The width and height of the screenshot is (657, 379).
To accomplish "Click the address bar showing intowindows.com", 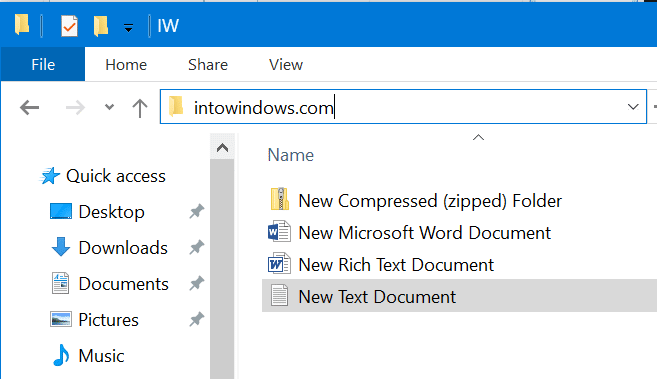I will coord(403,106).
